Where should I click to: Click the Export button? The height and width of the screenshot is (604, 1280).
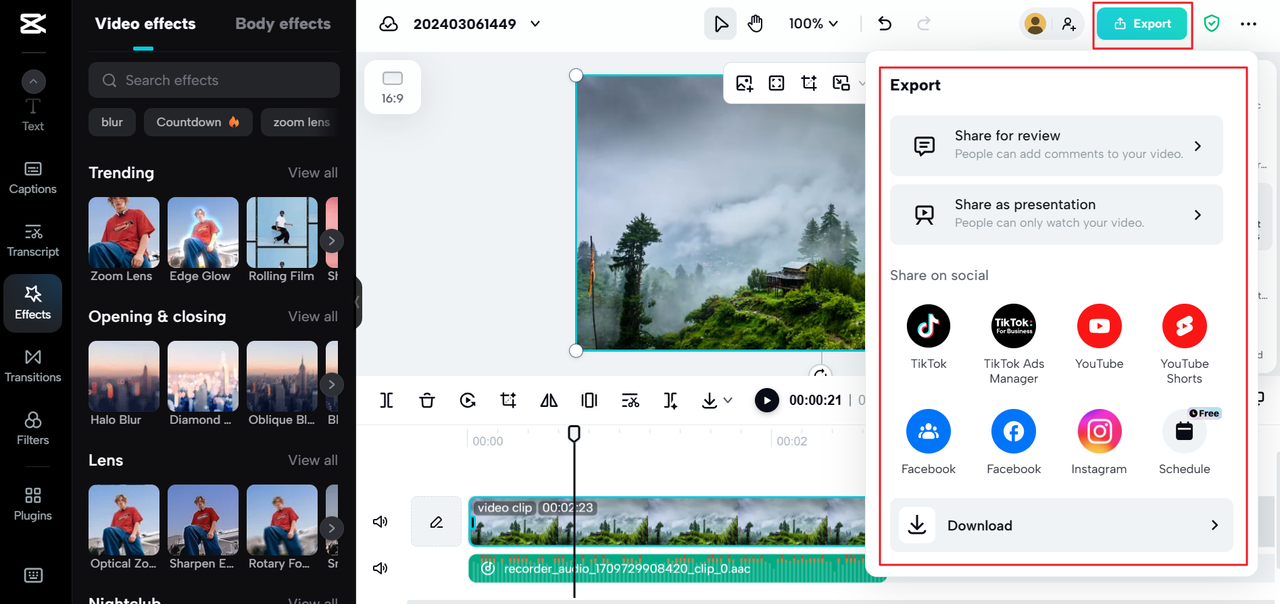tap(1142, 24)
